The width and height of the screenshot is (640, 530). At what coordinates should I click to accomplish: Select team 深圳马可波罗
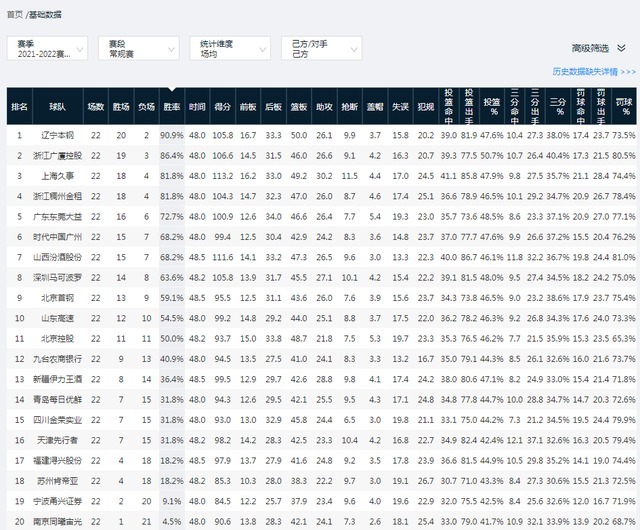tap(58, 278)
